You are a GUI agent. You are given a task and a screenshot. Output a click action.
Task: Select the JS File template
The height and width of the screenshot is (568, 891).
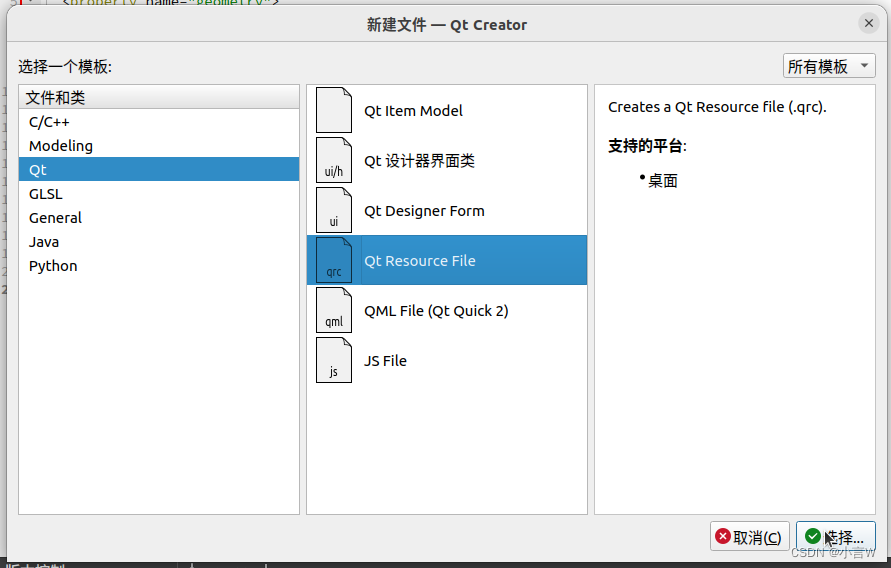(x=447, y=360)
